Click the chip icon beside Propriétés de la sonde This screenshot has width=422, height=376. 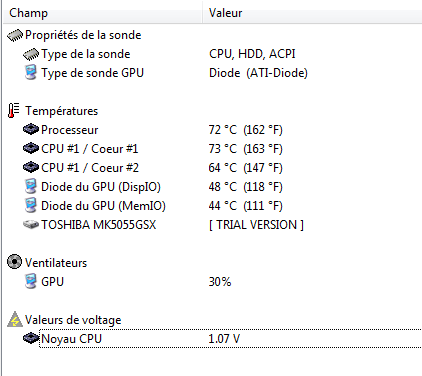[x=15, y=35]
